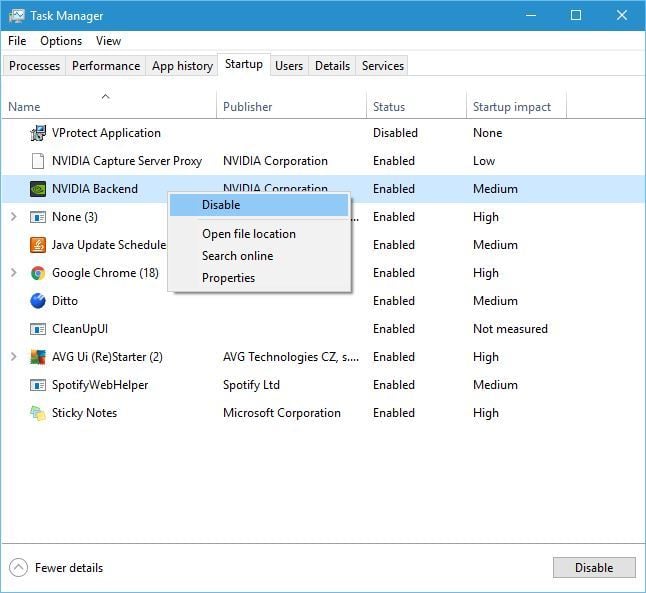Switch to the Services tab

click(383, 66)
